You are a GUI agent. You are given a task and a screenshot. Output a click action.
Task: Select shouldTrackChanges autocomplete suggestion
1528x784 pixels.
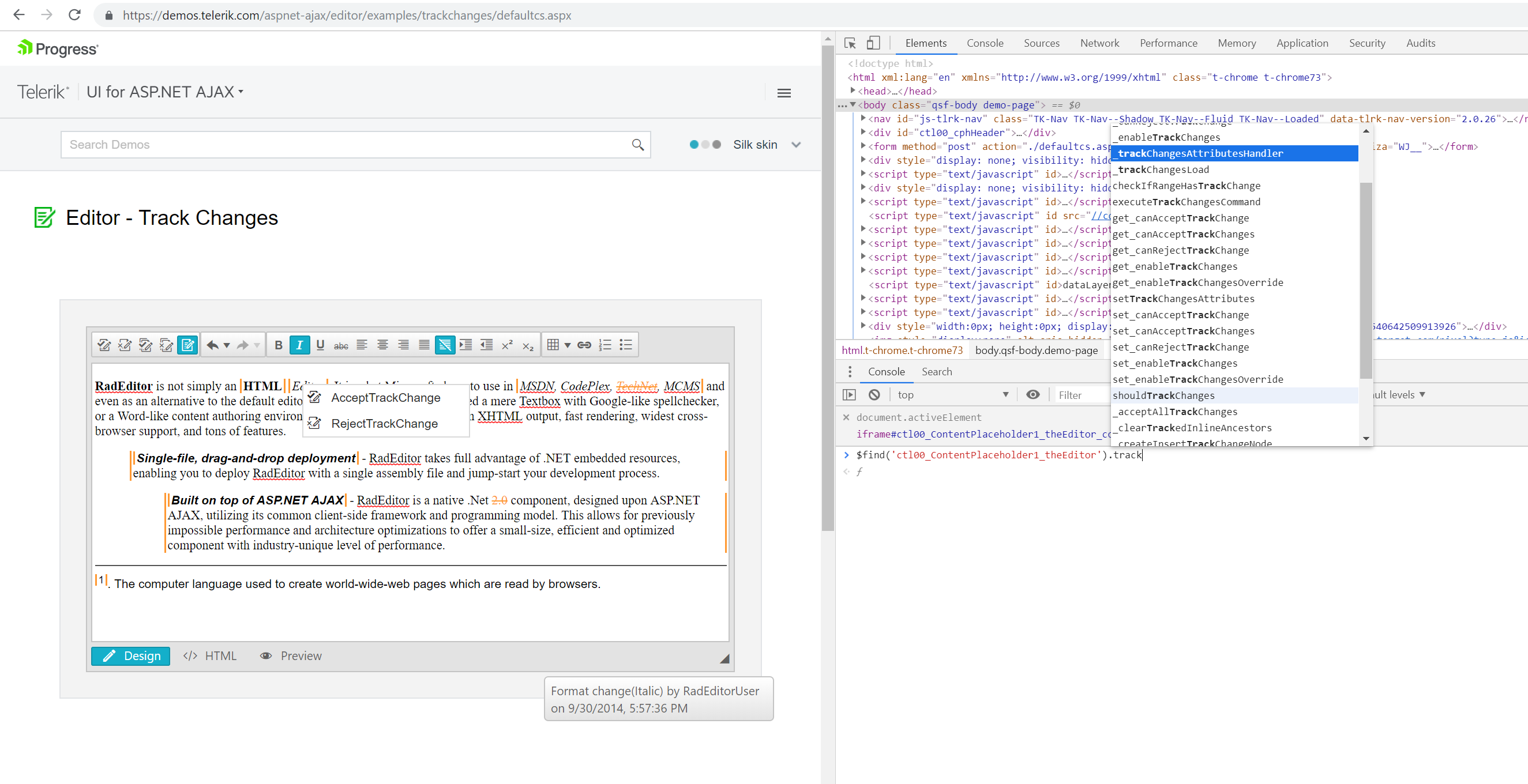pyautogui.click(x=1163, y=395)
